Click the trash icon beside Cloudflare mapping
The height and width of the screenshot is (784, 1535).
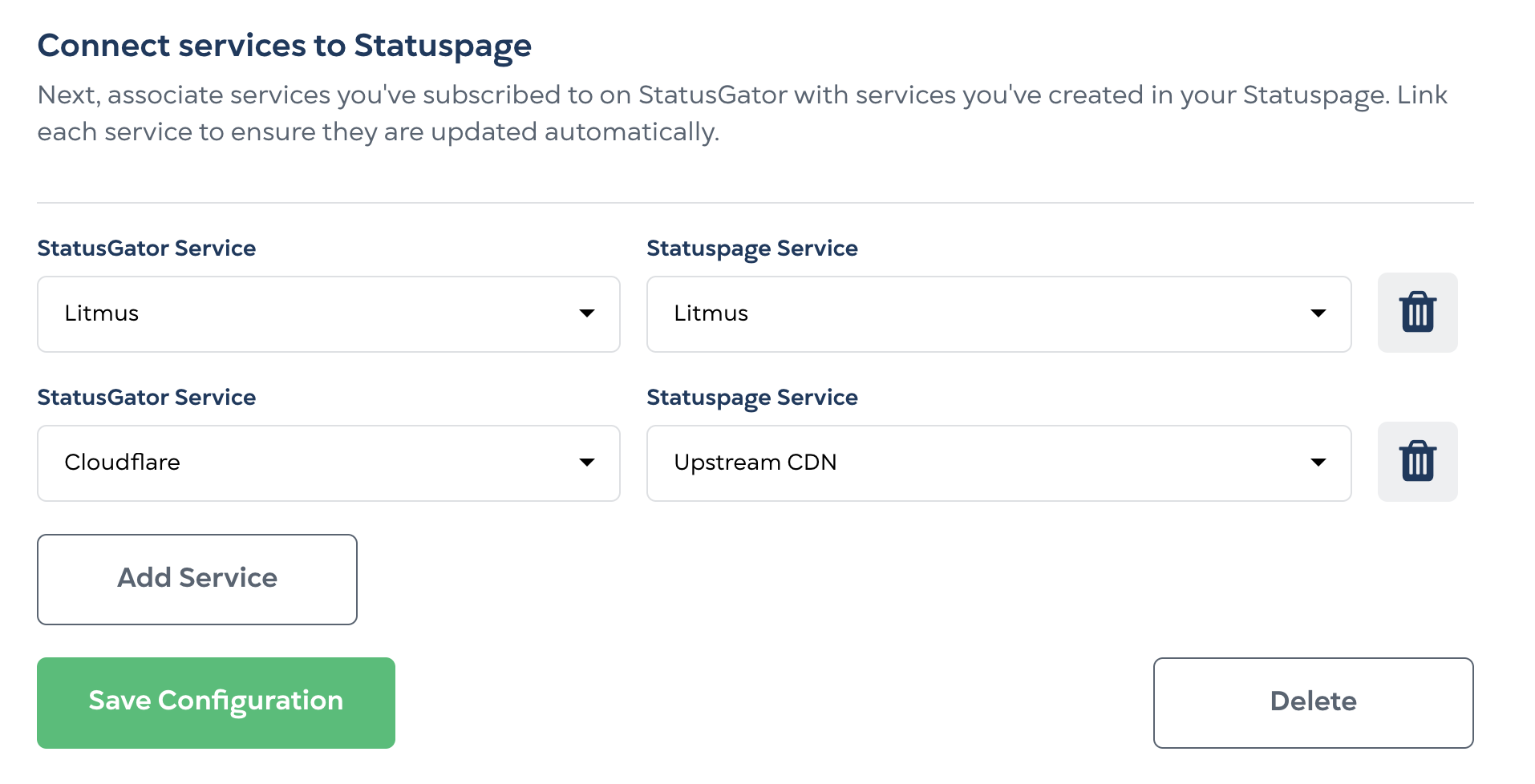(1416, 461)
